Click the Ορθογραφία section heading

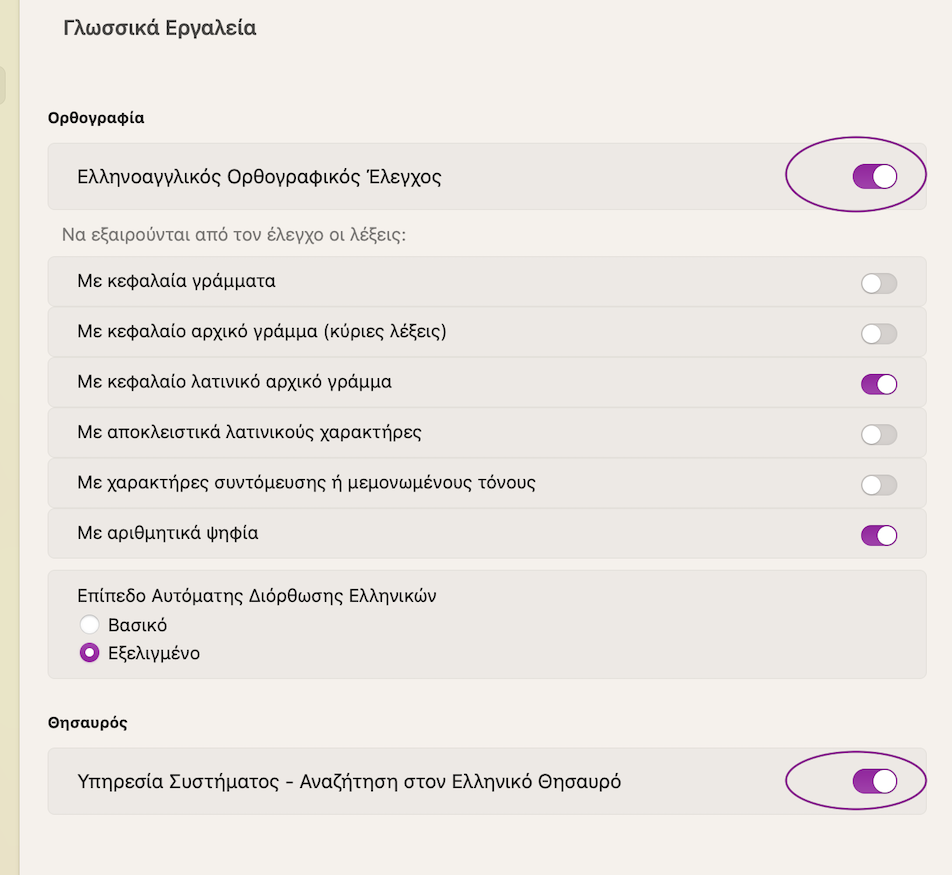point(96,118)
